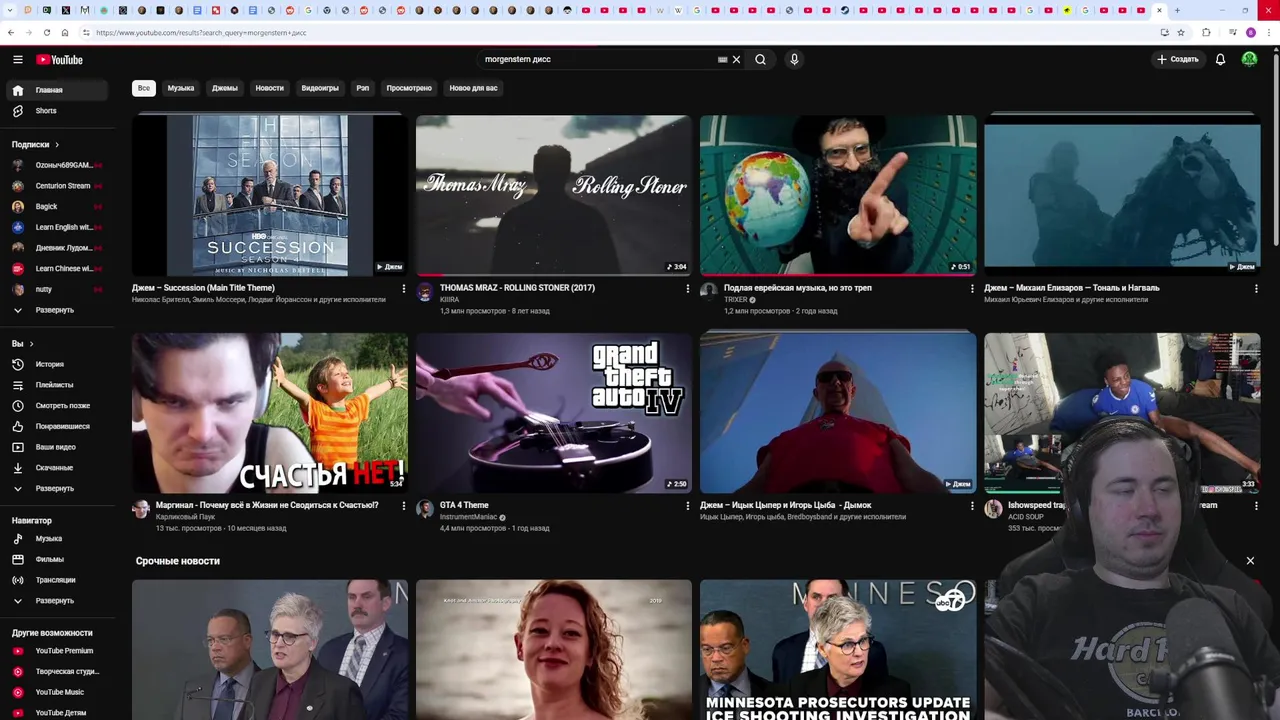Click the search input field
Viewport: 1280px width, 720px height.
coord(595,60)
